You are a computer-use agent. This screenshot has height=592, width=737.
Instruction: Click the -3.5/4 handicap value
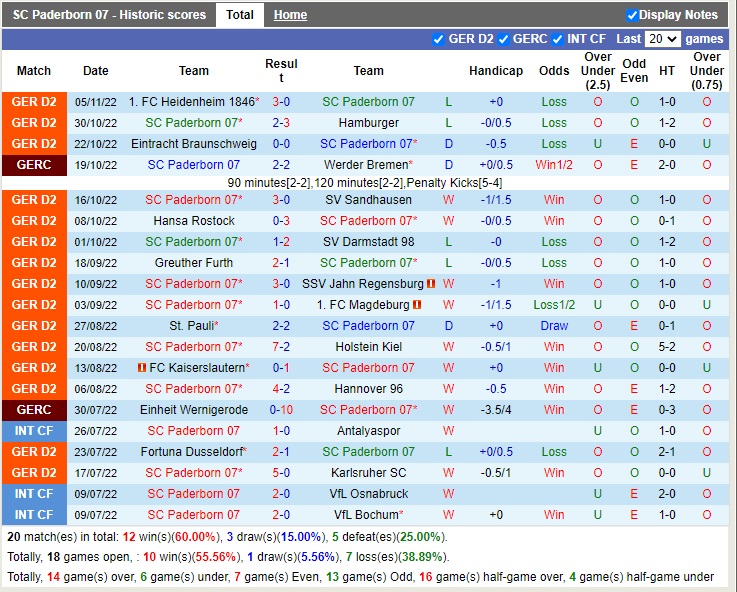tap(496, 410)
